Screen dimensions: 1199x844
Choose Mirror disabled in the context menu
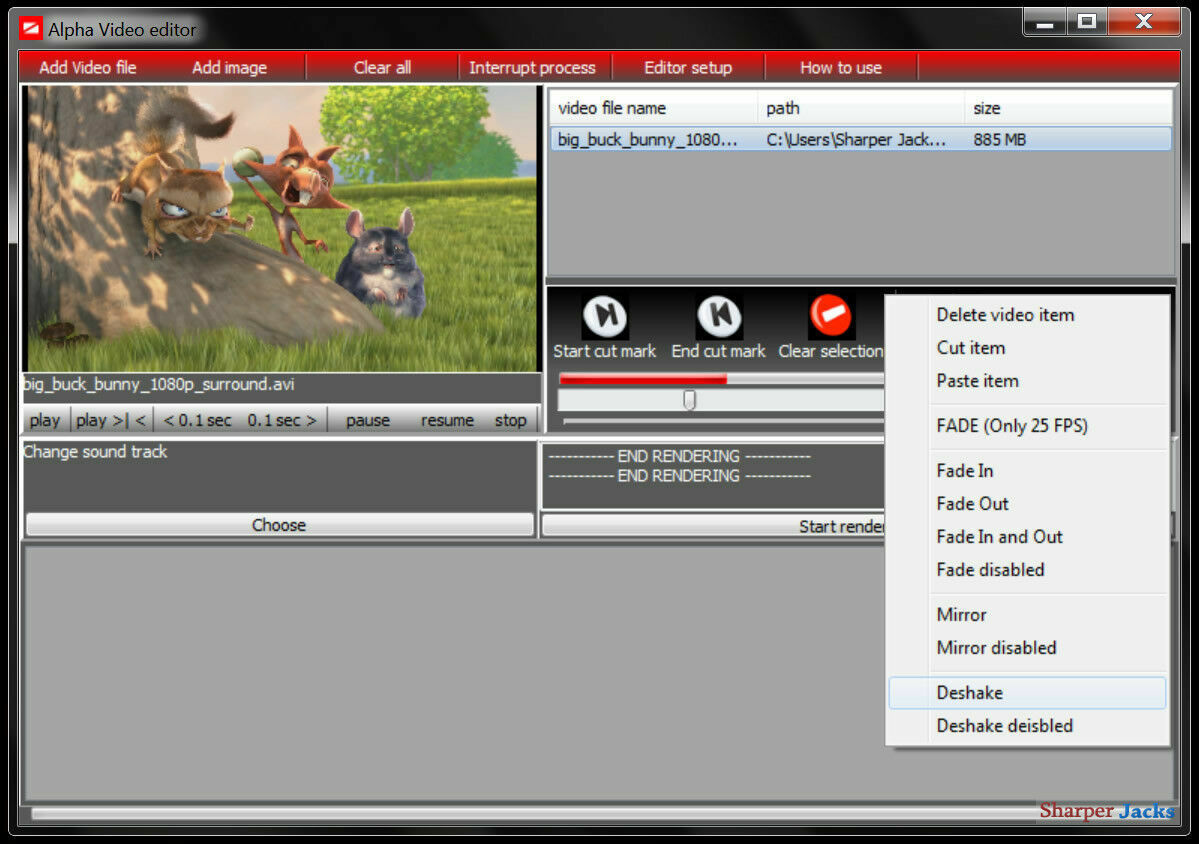(x=1027, y=648)
